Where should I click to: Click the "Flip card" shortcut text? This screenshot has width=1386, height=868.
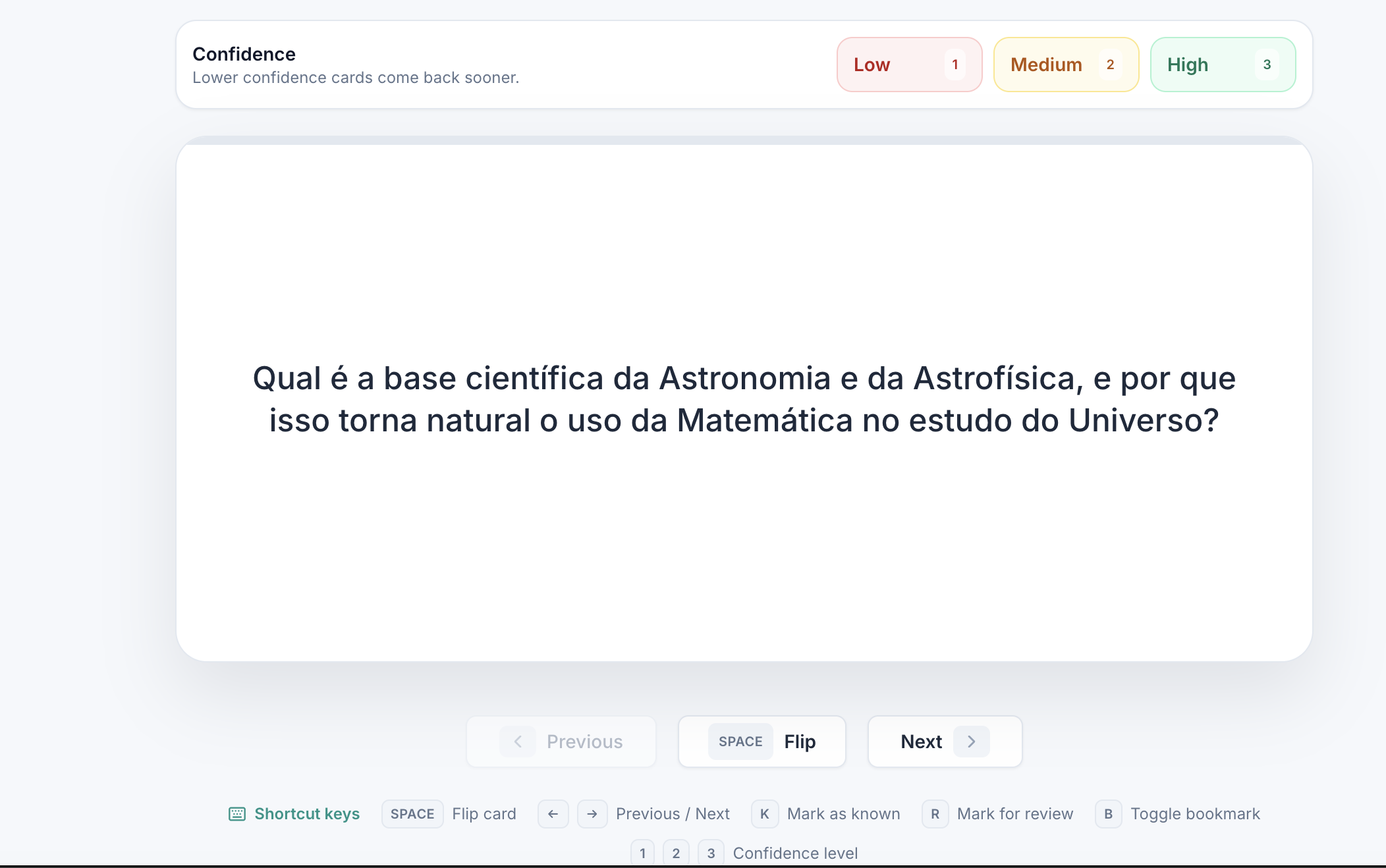(484, 814)
